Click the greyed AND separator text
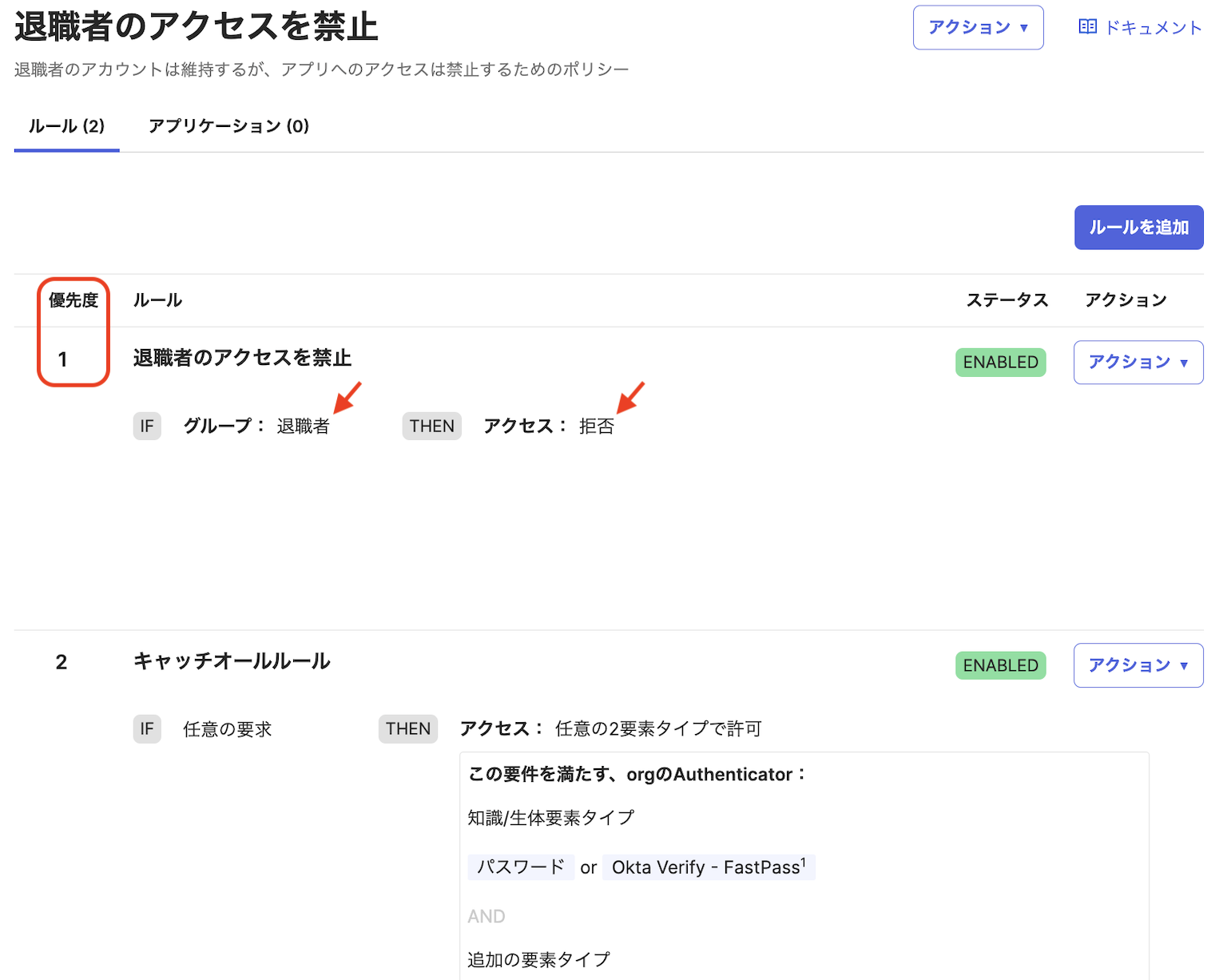This screenshot has height=980, width=1227. [486, 916]
